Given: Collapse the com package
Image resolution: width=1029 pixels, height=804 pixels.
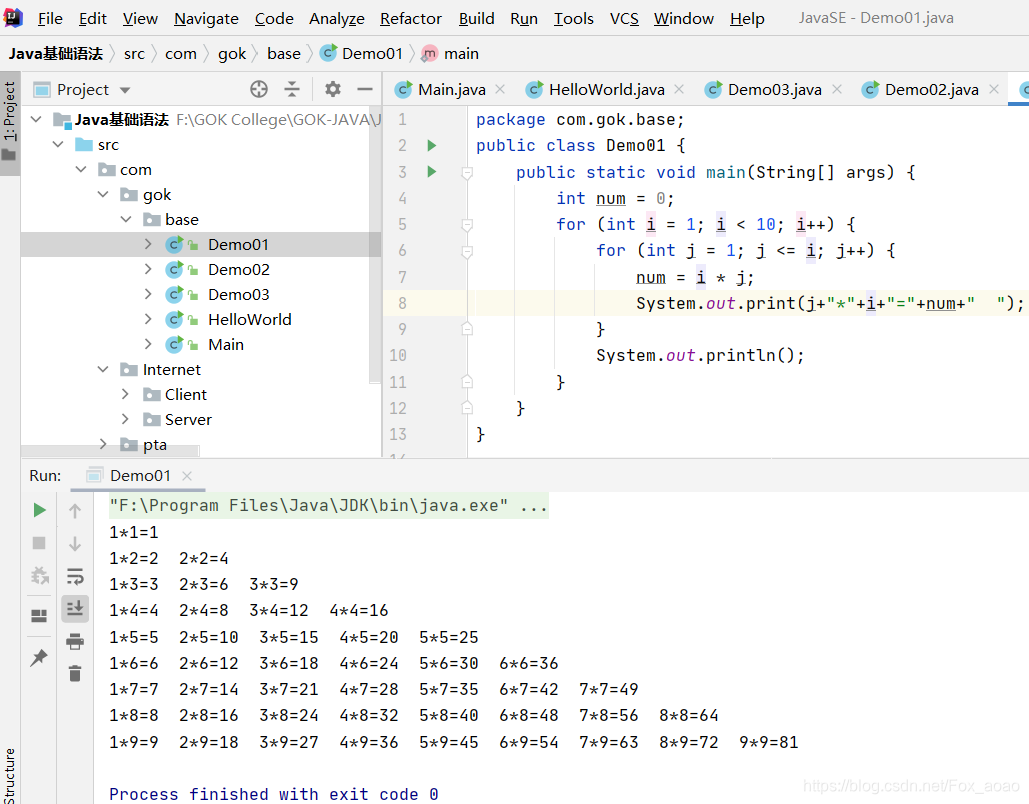Looking at the screenshot, I should pyautogui.click(x=81, y=169).
